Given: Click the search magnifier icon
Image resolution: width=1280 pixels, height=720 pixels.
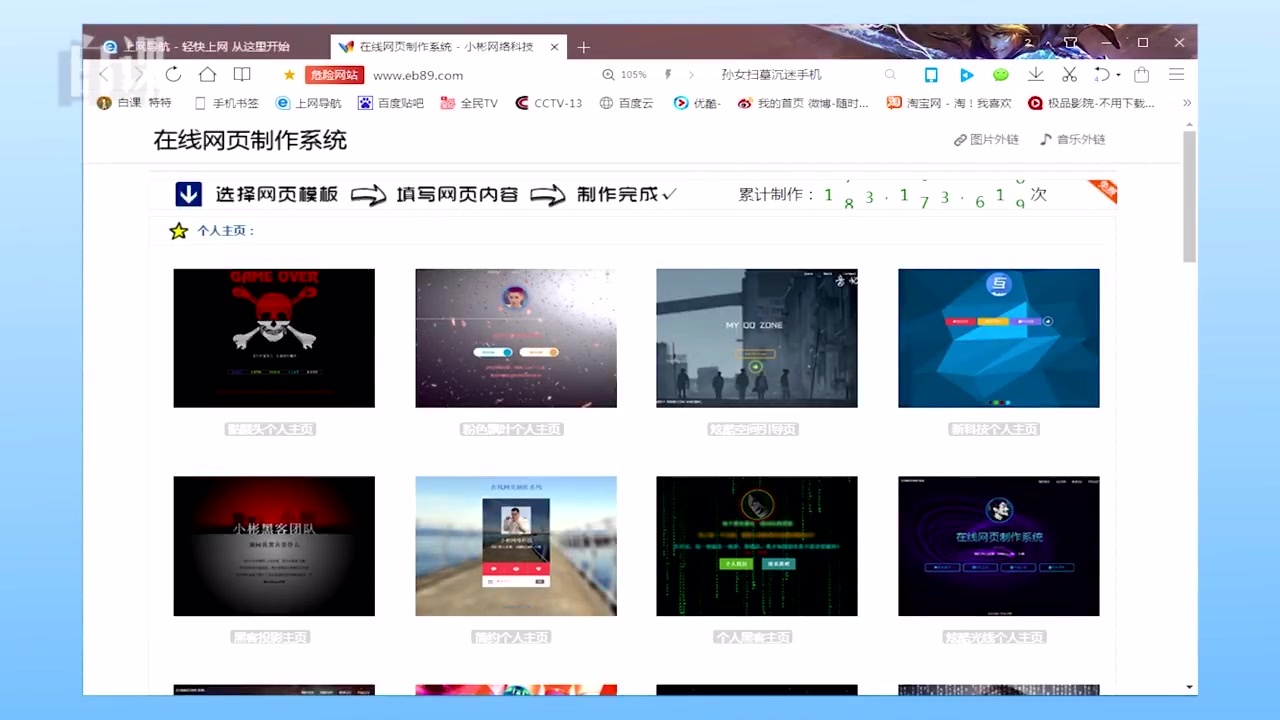Looking at the screenshot, I should click(890, 75).
